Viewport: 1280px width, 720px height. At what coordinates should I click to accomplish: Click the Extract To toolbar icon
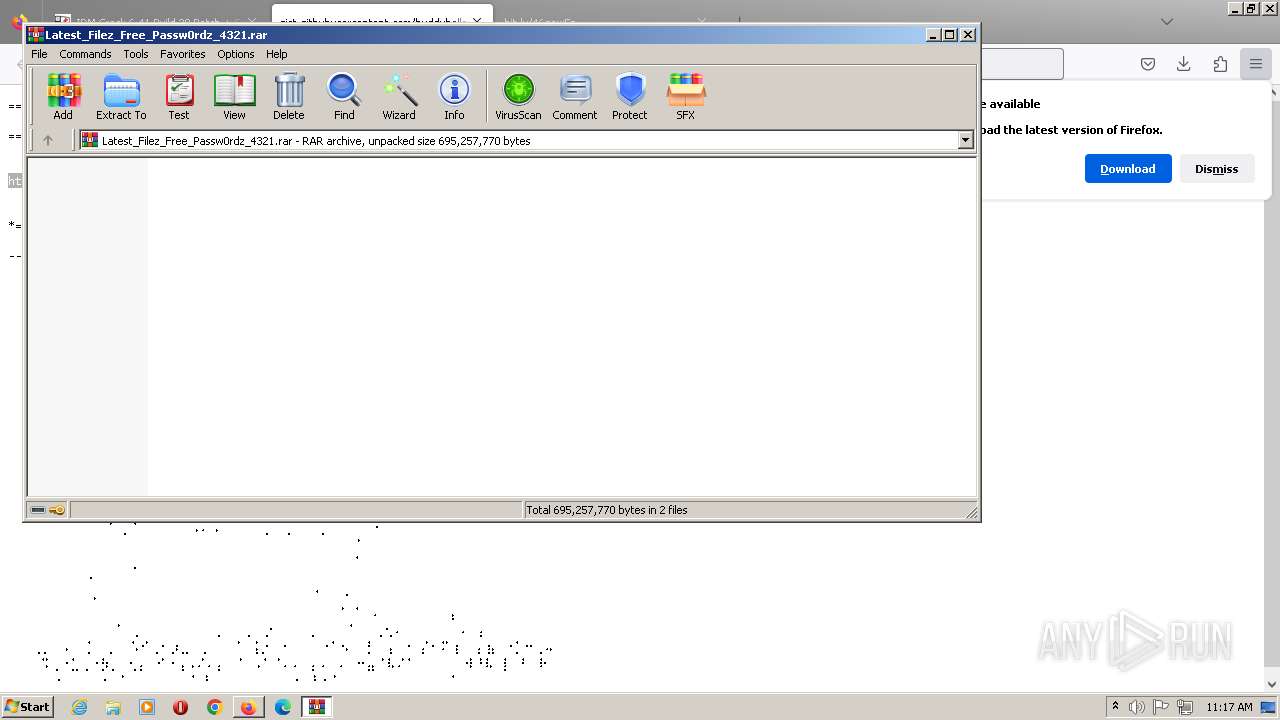pos(121,97)
